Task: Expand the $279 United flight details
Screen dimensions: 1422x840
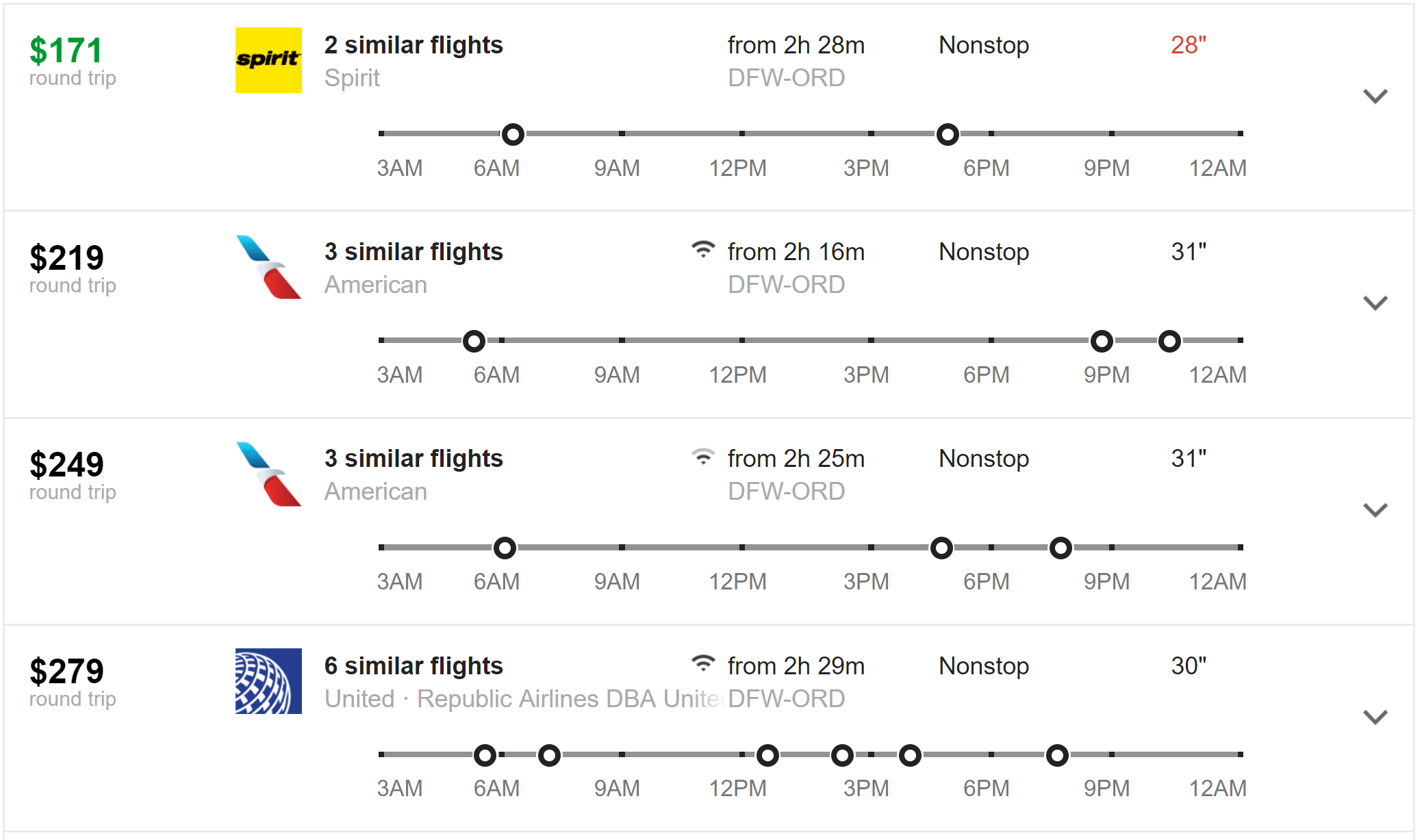Action: [x=1375, y=717]
